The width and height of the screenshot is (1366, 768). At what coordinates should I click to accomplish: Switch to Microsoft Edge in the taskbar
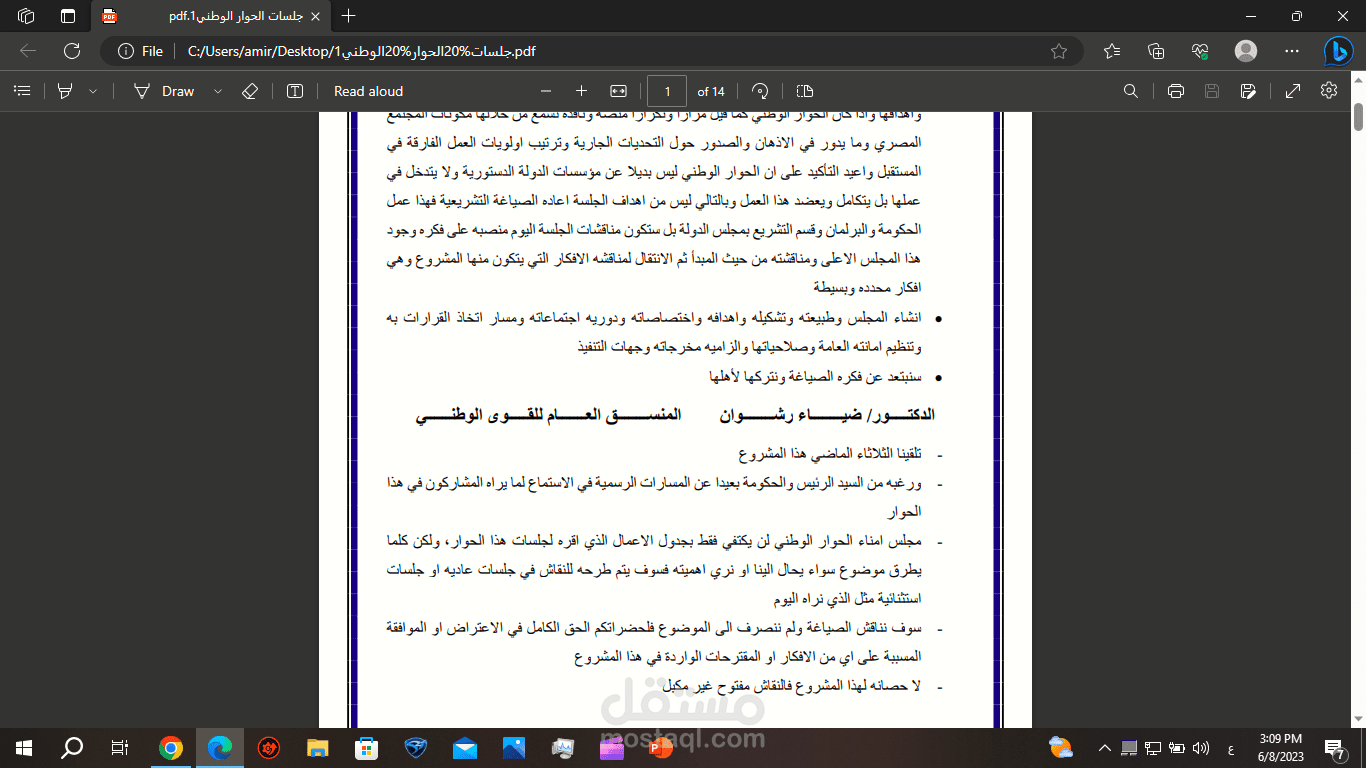point(220,748)
